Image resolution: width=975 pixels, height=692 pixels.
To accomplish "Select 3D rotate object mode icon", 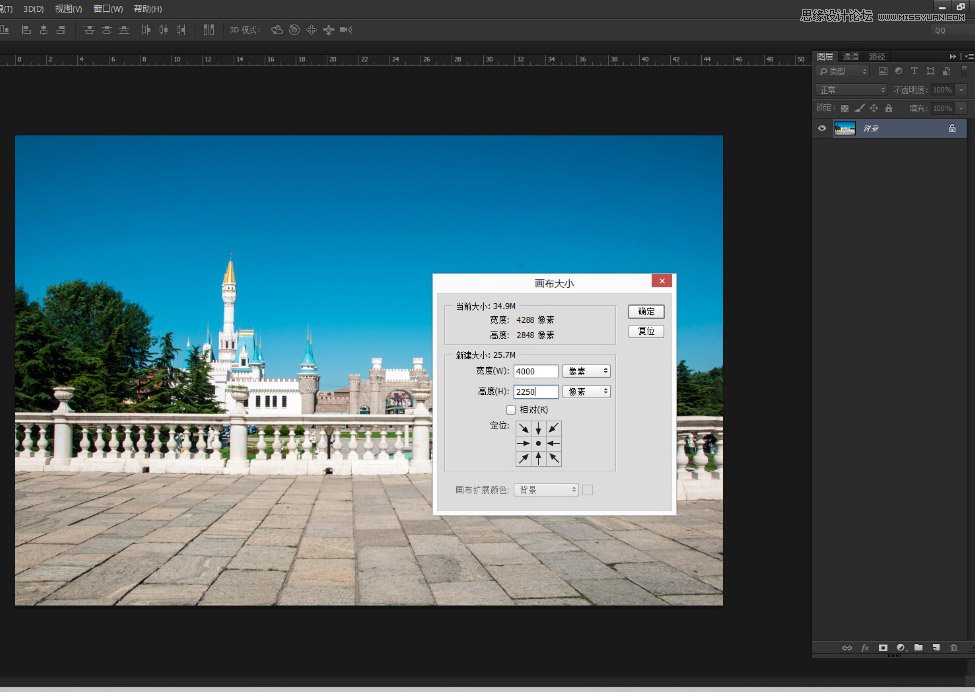I will click(x=277, y=29).
